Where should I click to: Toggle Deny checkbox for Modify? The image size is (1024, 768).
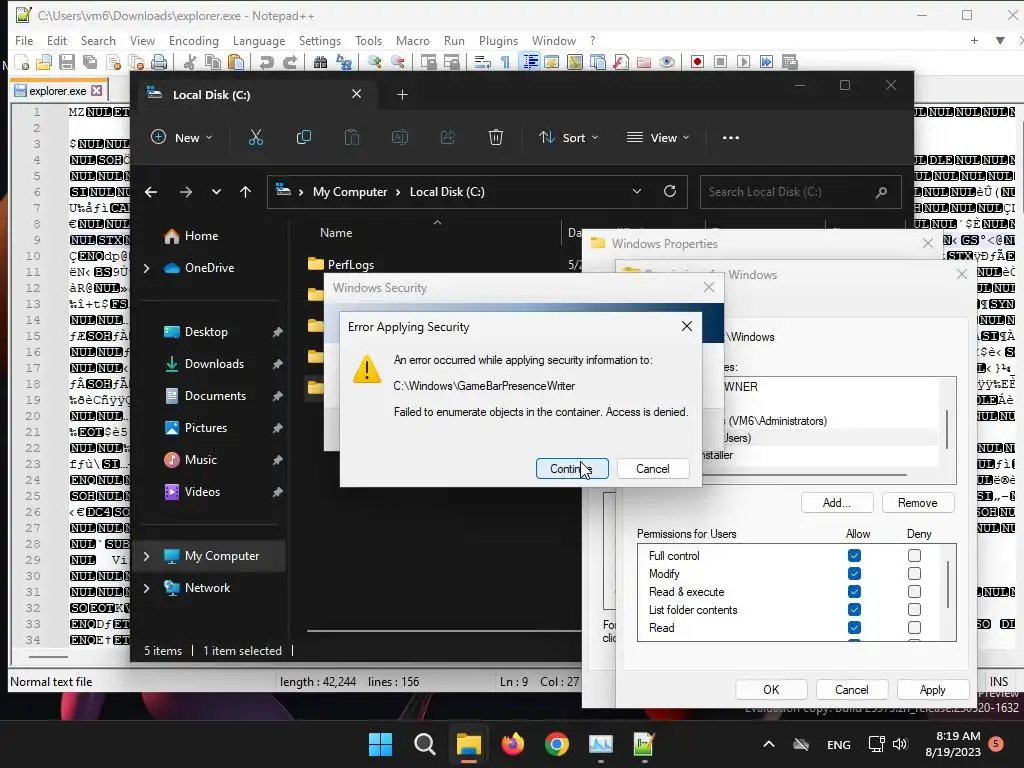pyautogui.click(x=914, y=573)
